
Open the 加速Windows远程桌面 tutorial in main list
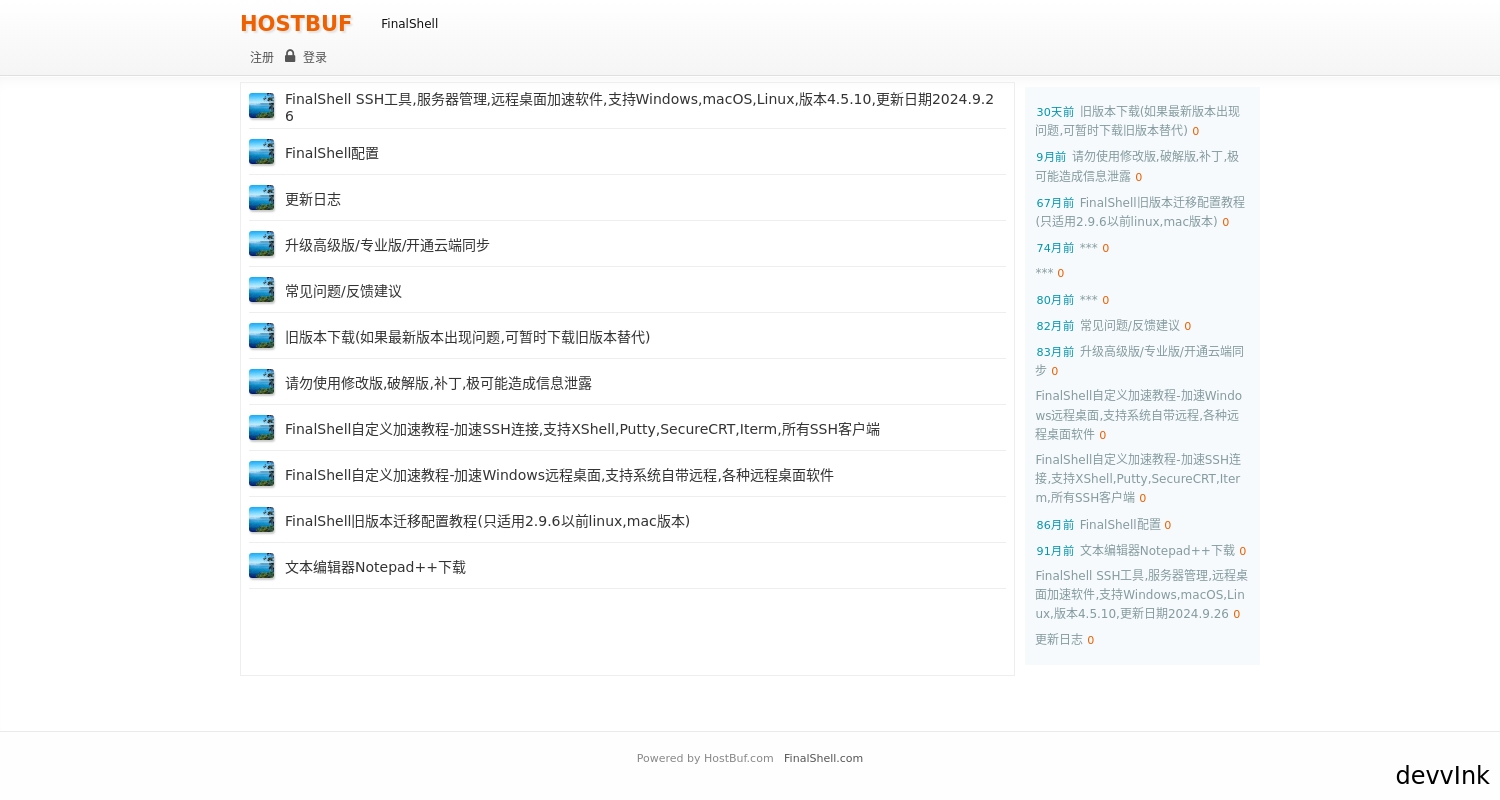click(559, 475)
